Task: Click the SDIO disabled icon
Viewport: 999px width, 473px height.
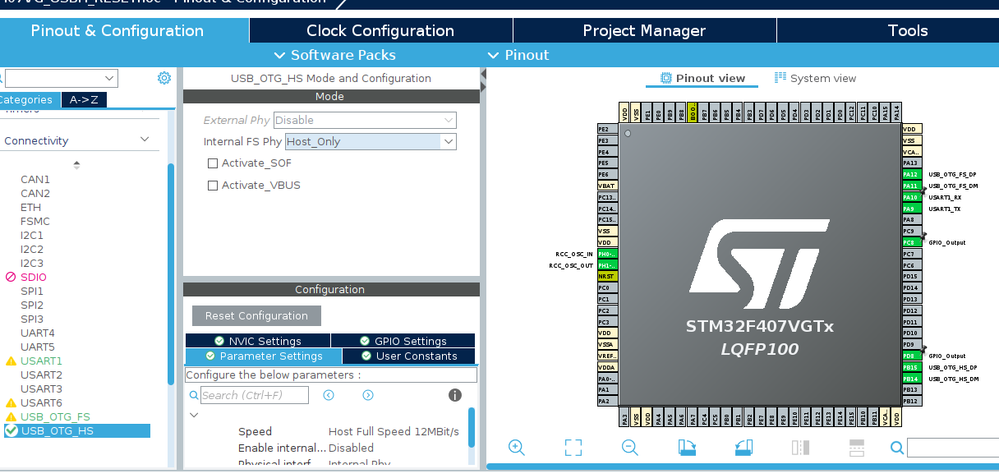Action: (11, 277)
